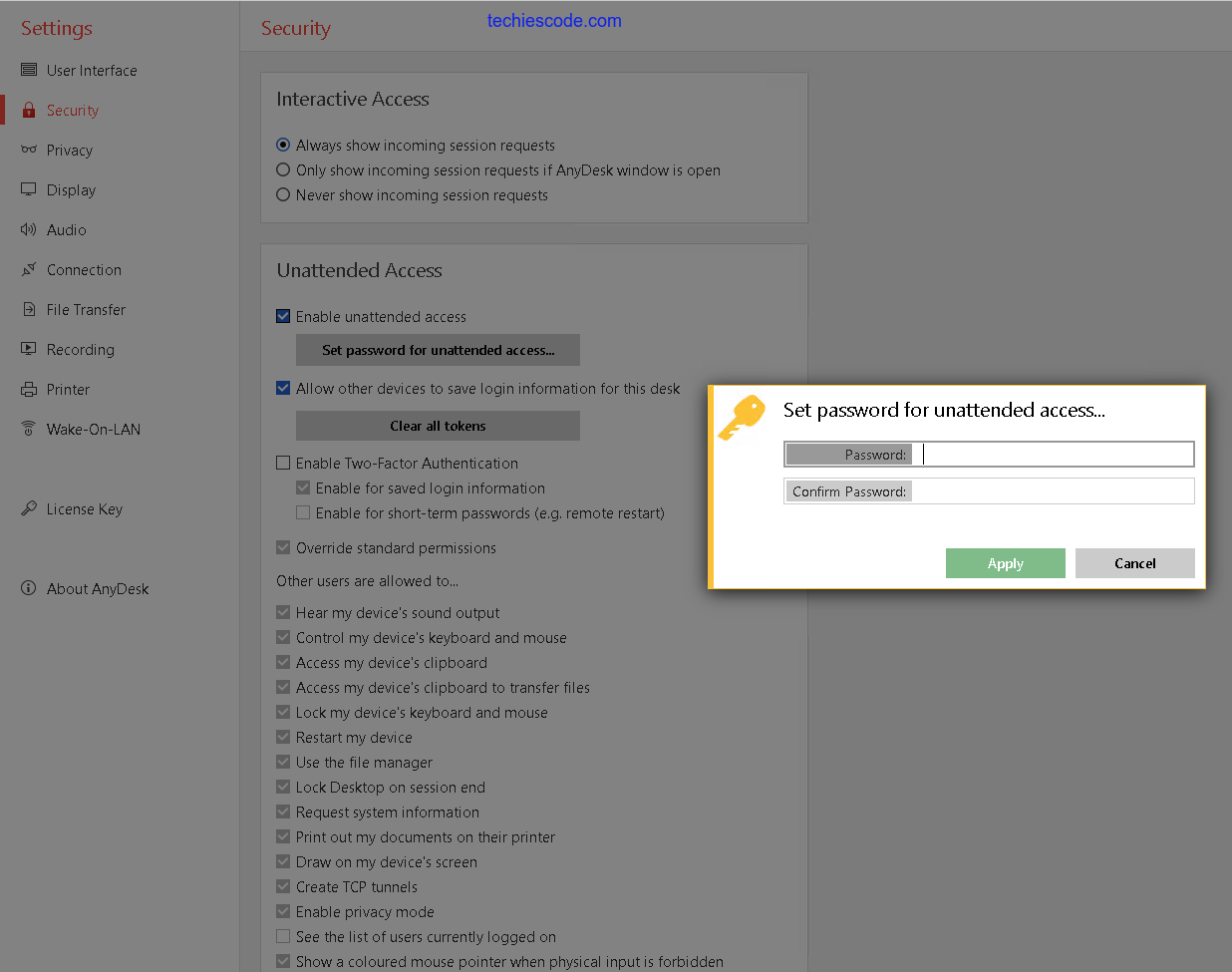The image size is (1232, 972).
Task: Click the Printer icon in sidebar
Action: click(x=29, y=389)
